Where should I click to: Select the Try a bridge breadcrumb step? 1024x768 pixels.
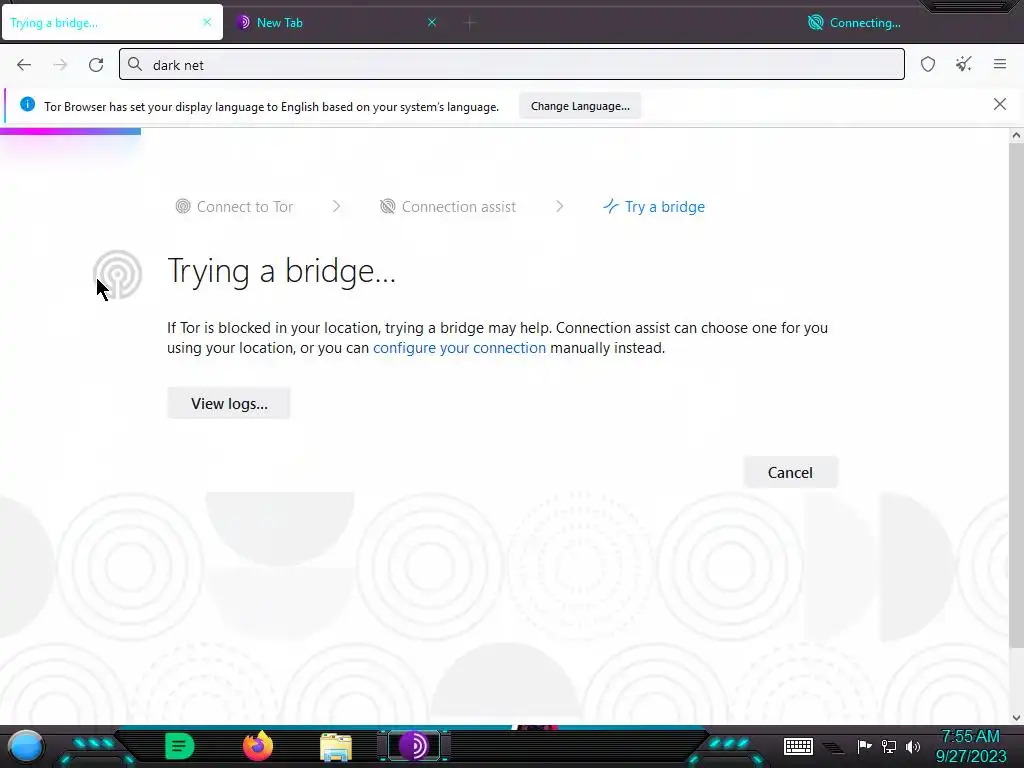coord(654,206)
